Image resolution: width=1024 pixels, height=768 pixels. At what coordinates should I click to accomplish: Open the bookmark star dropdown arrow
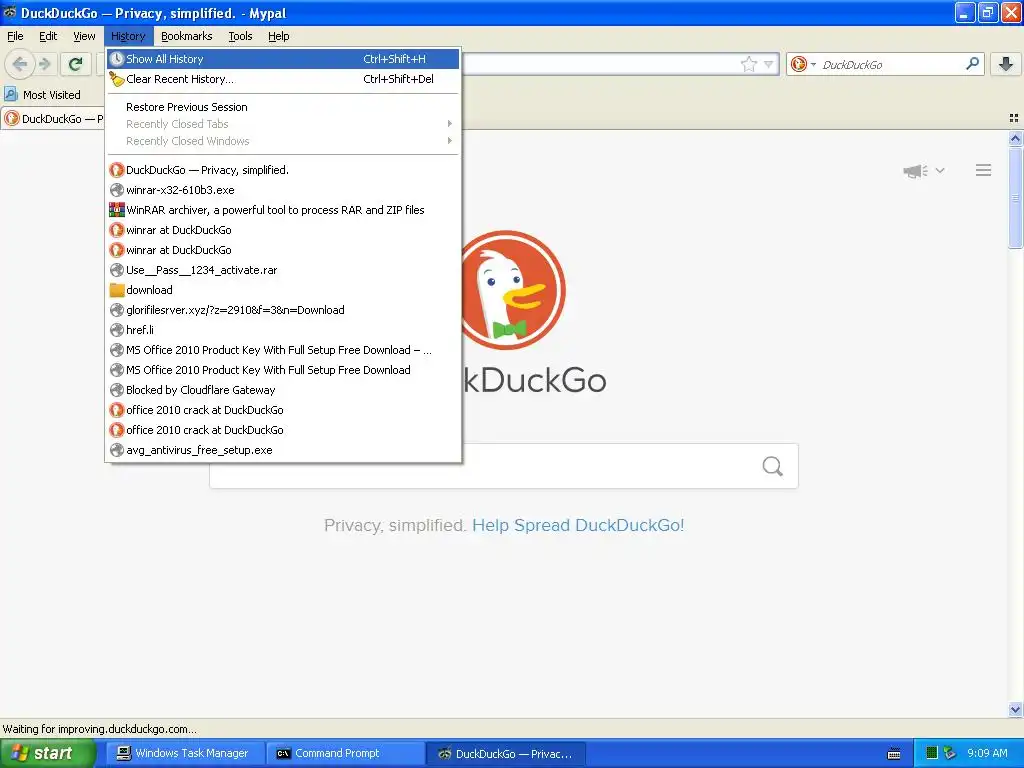coord(769,64)
